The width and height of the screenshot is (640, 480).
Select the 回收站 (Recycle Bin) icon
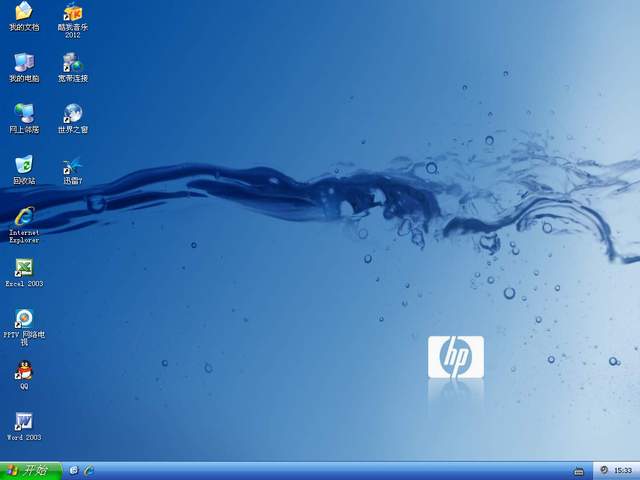(23, 165)
